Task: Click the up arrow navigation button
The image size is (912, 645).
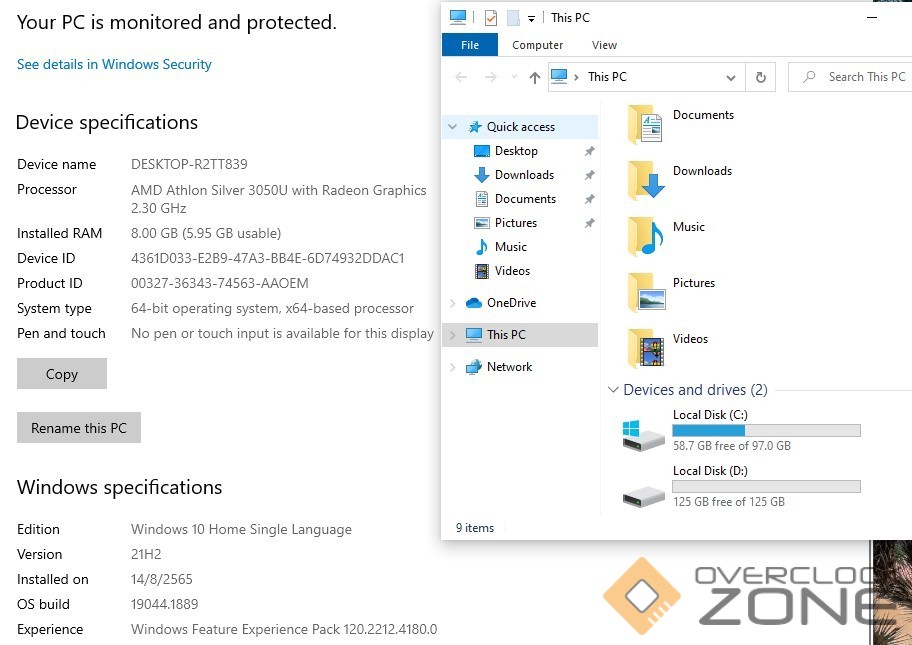Action: click(x=534, y=77)
